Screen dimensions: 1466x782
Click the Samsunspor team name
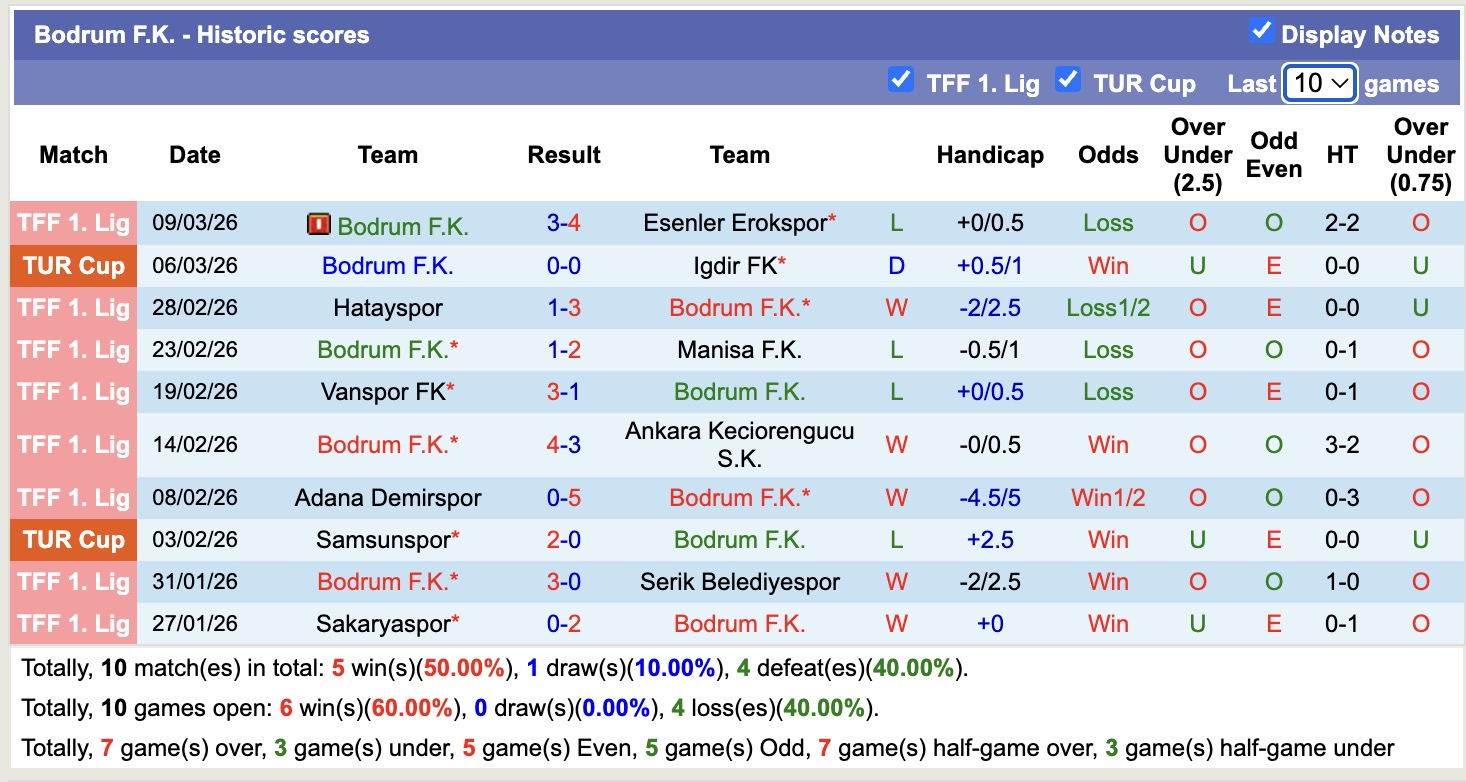(383, 540)
